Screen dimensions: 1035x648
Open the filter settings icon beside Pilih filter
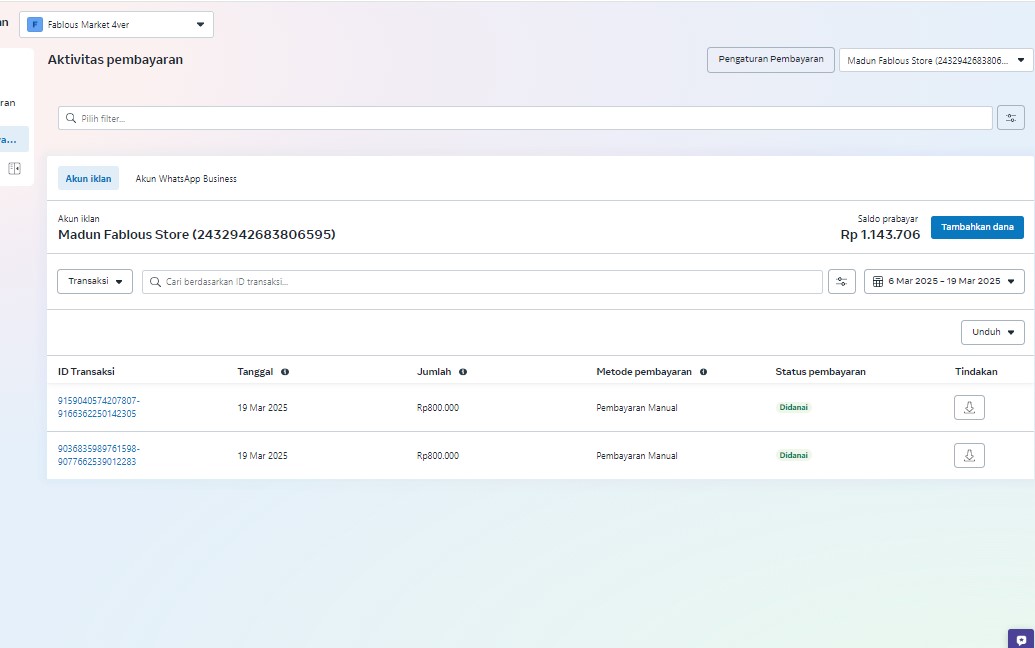[x=1010, y=118]
